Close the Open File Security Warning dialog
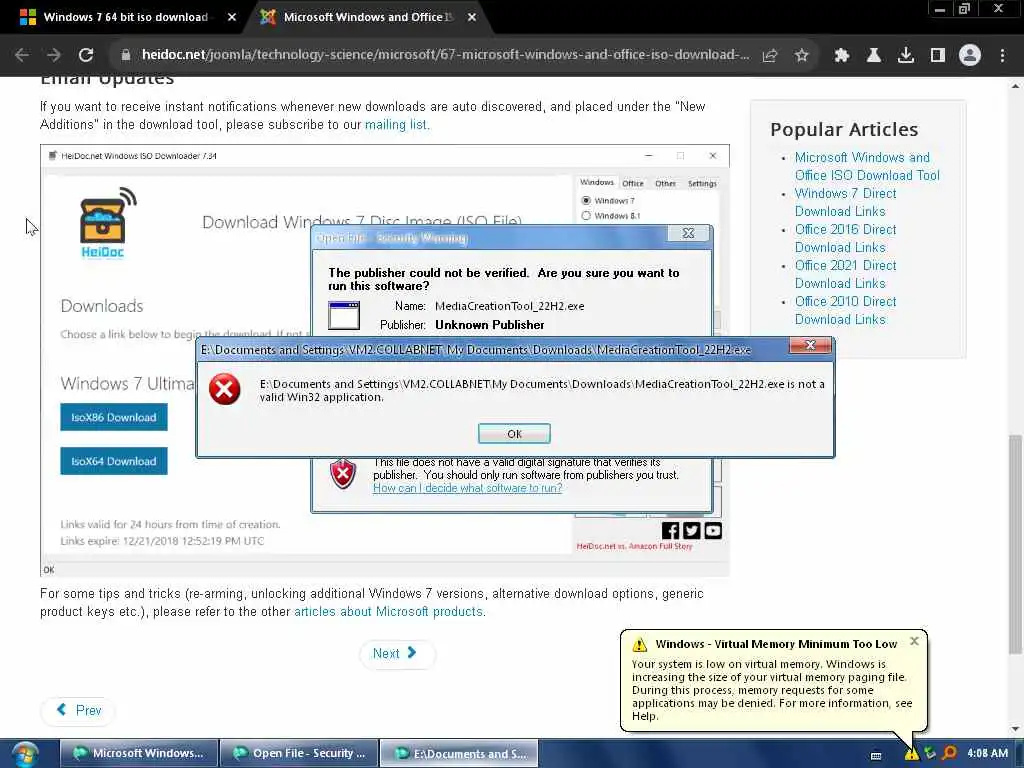Image resolution: width=1024 pixels, height=768 pixels. tap(688, 233)
